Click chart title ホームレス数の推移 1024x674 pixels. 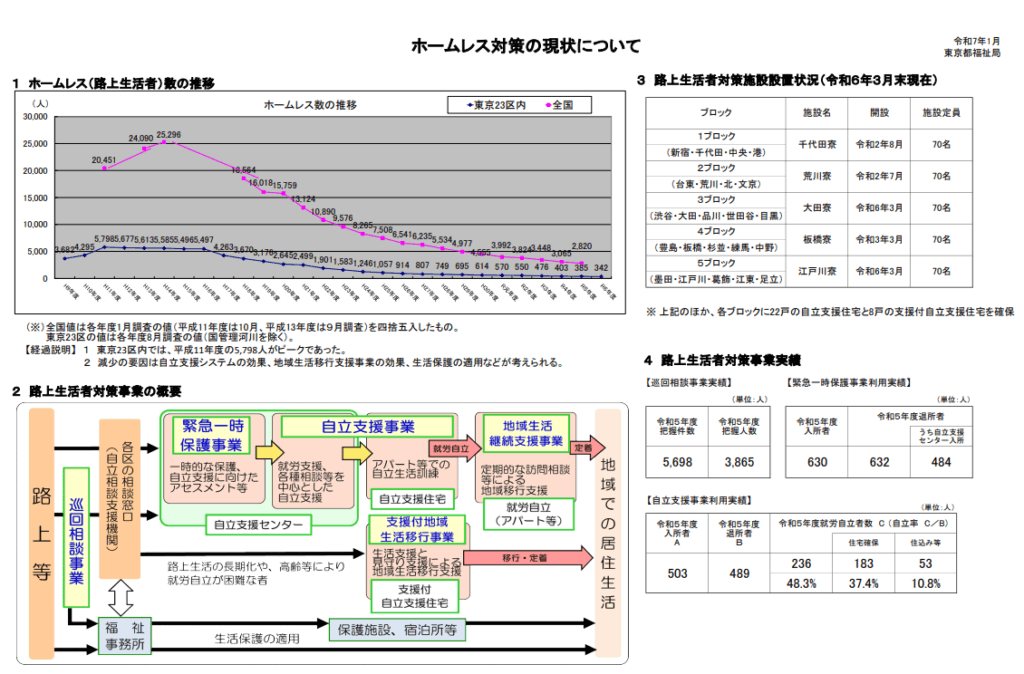pyautogui.click(x=310, y=104)
